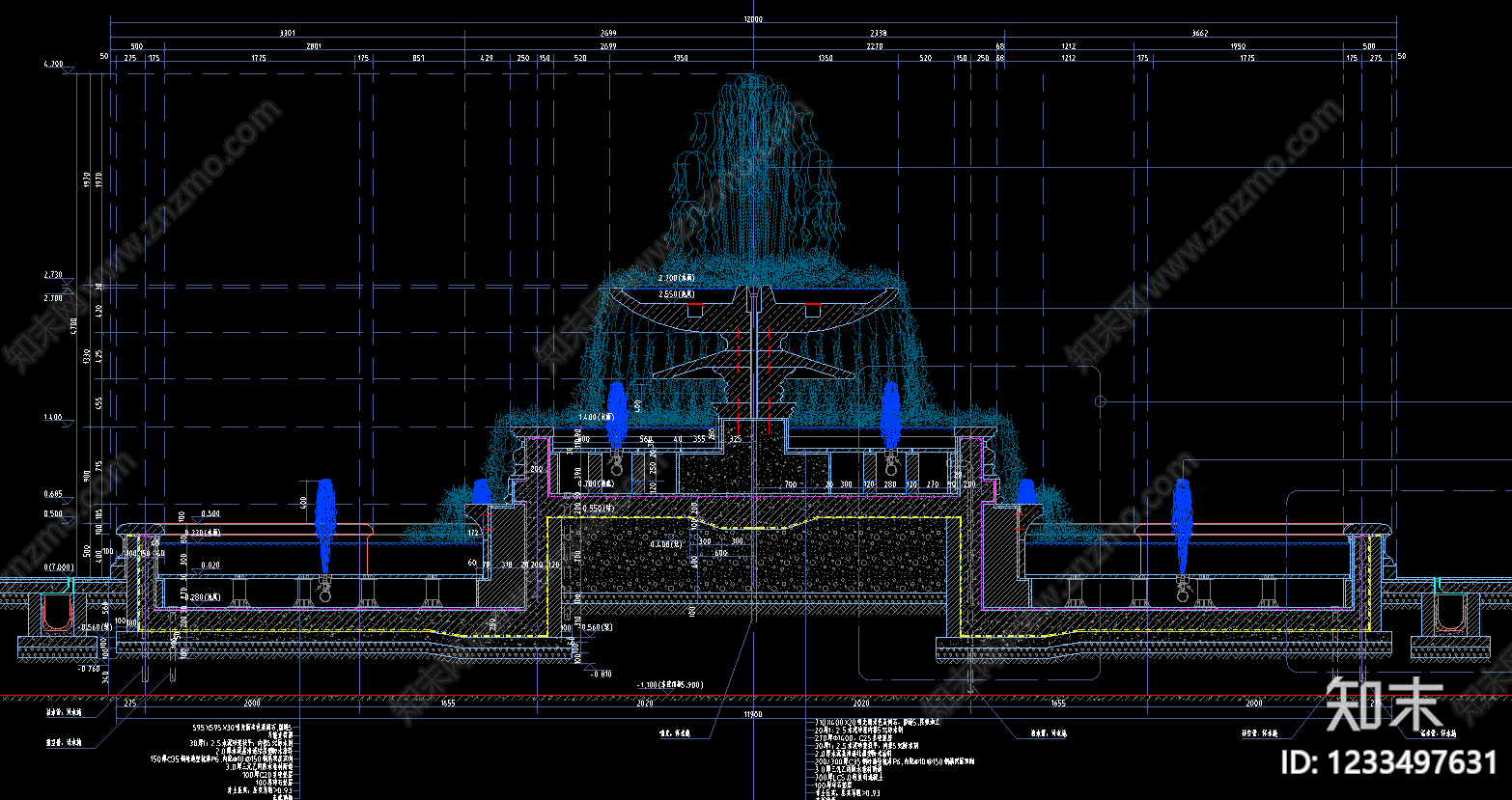Click the overall dimension text "12000"
This screenshot has height=800, width=1512.
pyautogui.click(x=753, y=19)
